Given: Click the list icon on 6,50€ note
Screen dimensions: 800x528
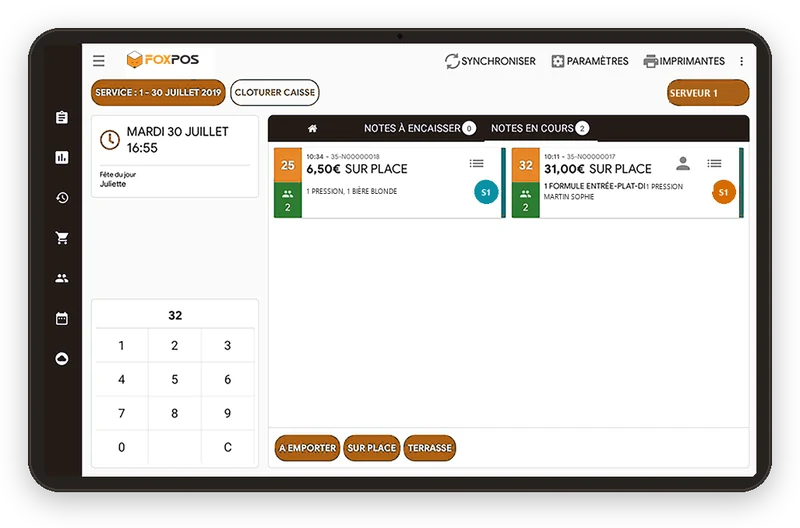Looking at the screenshot, I should point(477,163).
